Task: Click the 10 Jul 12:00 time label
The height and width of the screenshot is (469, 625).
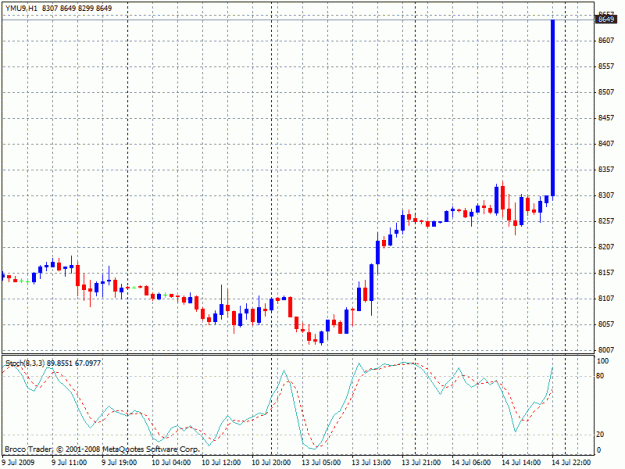Action: (x=221, y=462)
